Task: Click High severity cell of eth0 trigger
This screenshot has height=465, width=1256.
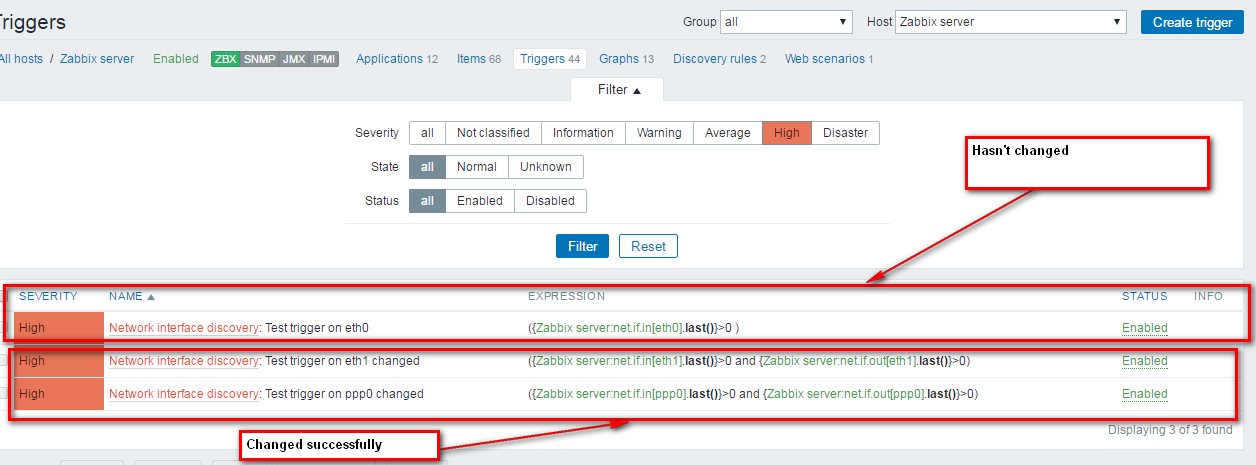Action: 59,327
